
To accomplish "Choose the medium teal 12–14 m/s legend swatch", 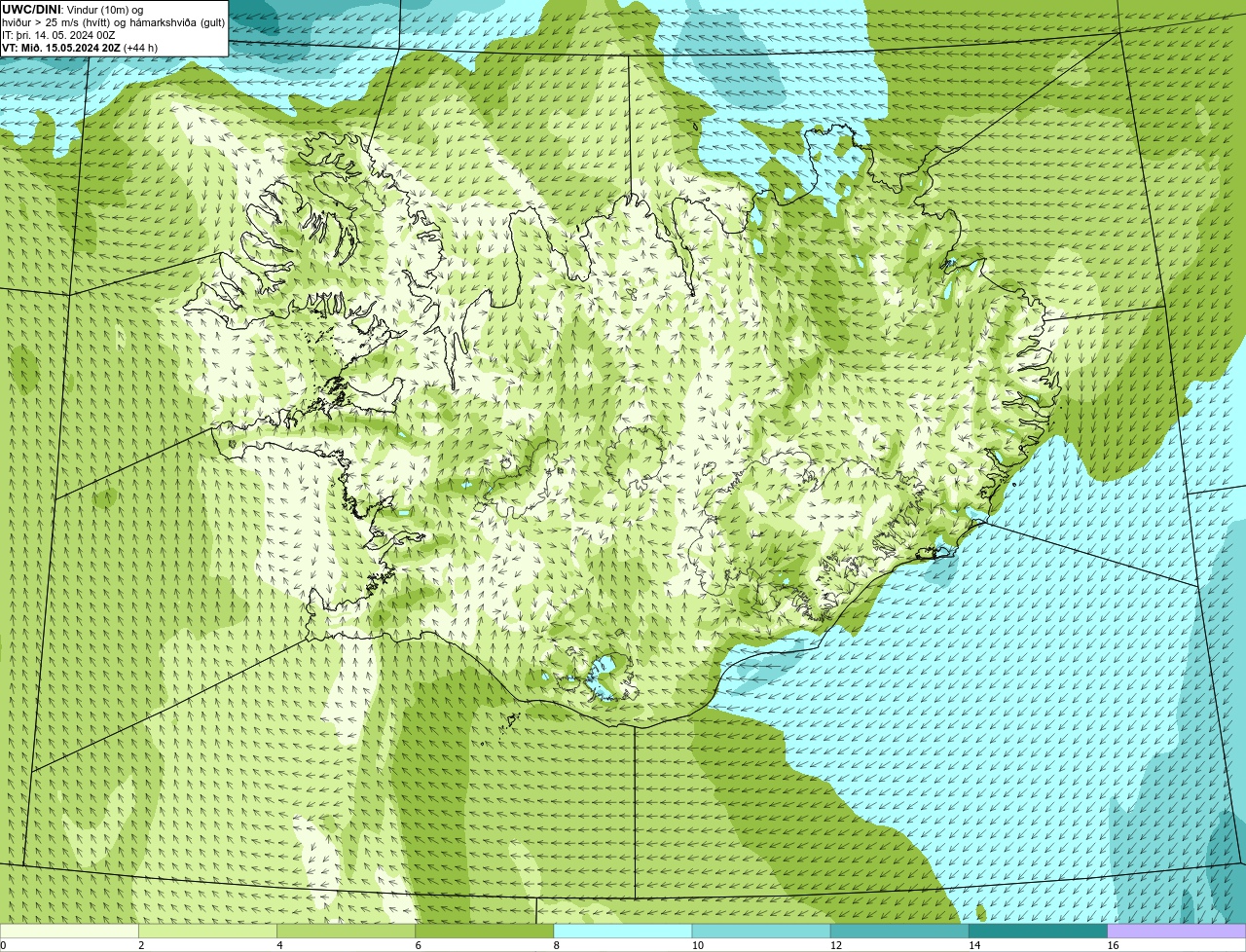I will [899, 931].
